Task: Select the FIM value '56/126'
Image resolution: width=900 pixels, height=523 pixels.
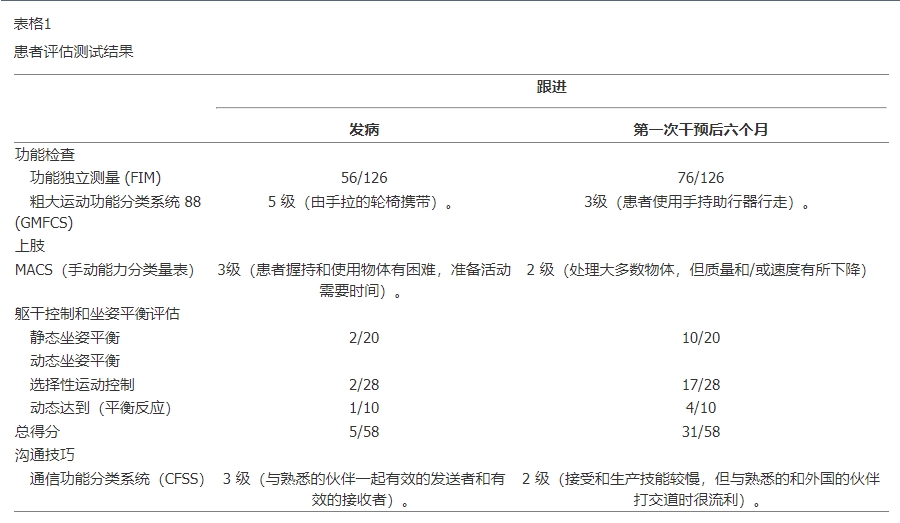Action: pyautogui.click(x=364, y=178)
